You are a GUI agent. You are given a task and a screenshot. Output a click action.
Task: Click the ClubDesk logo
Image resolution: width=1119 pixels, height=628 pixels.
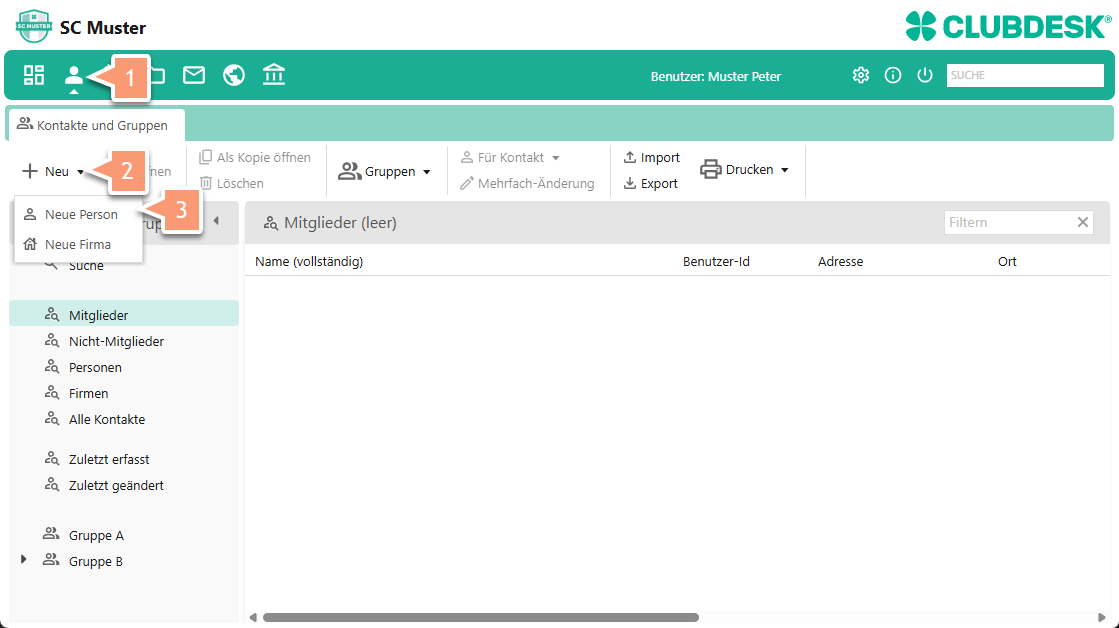tap(1008, 26)
